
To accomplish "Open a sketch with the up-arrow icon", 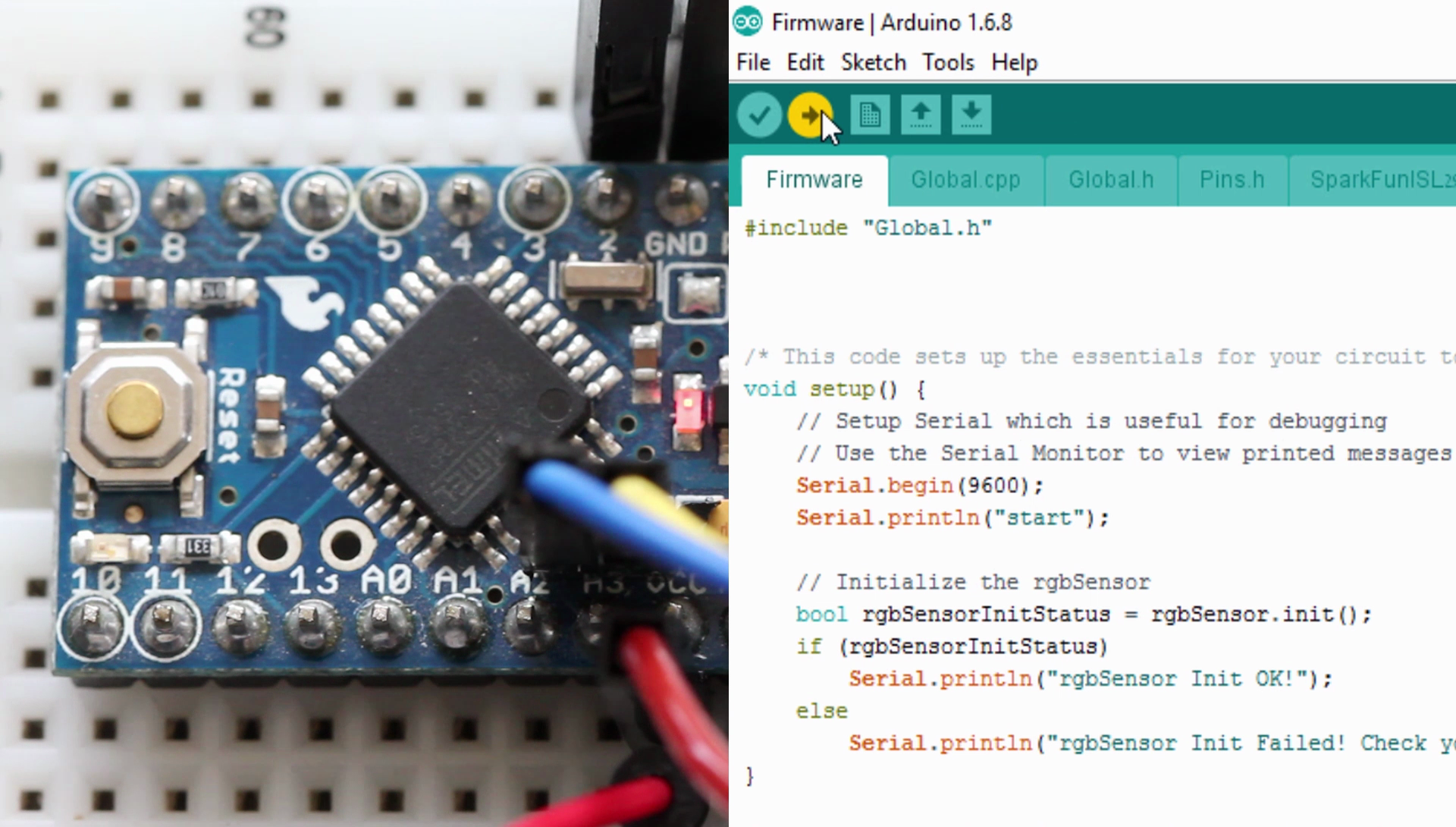I will pyautogui.click(x=921, y=115).
